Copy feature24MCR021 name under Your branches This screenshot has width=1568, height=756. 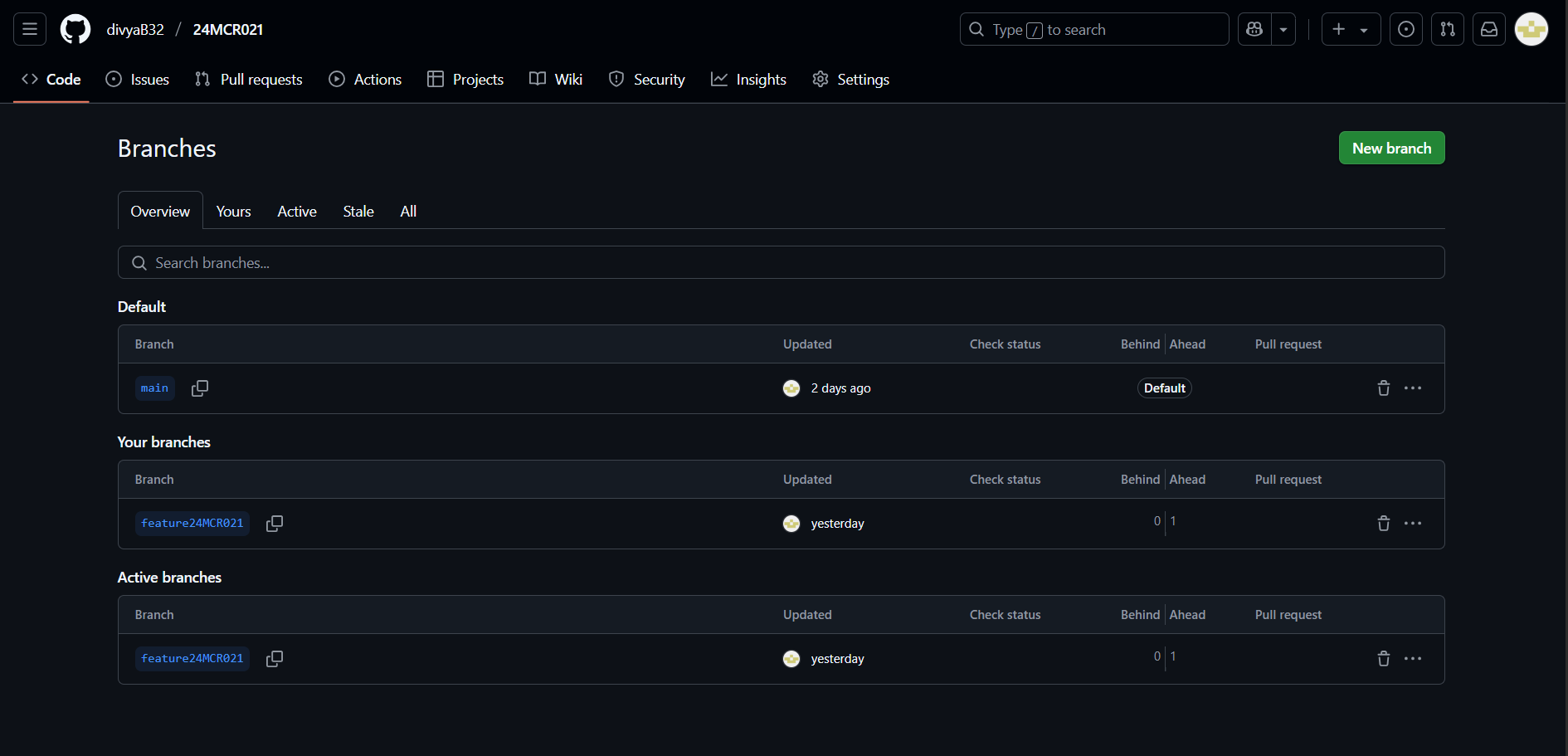tap(275, 523)
